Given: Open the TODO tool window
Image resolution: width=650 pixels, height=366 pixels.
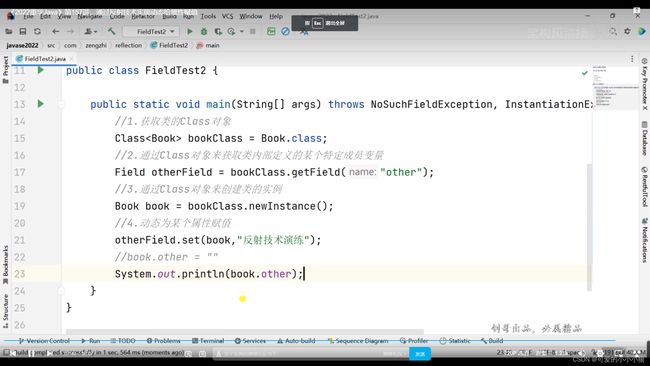Looking at the screenshot, I should pos(123,341).
